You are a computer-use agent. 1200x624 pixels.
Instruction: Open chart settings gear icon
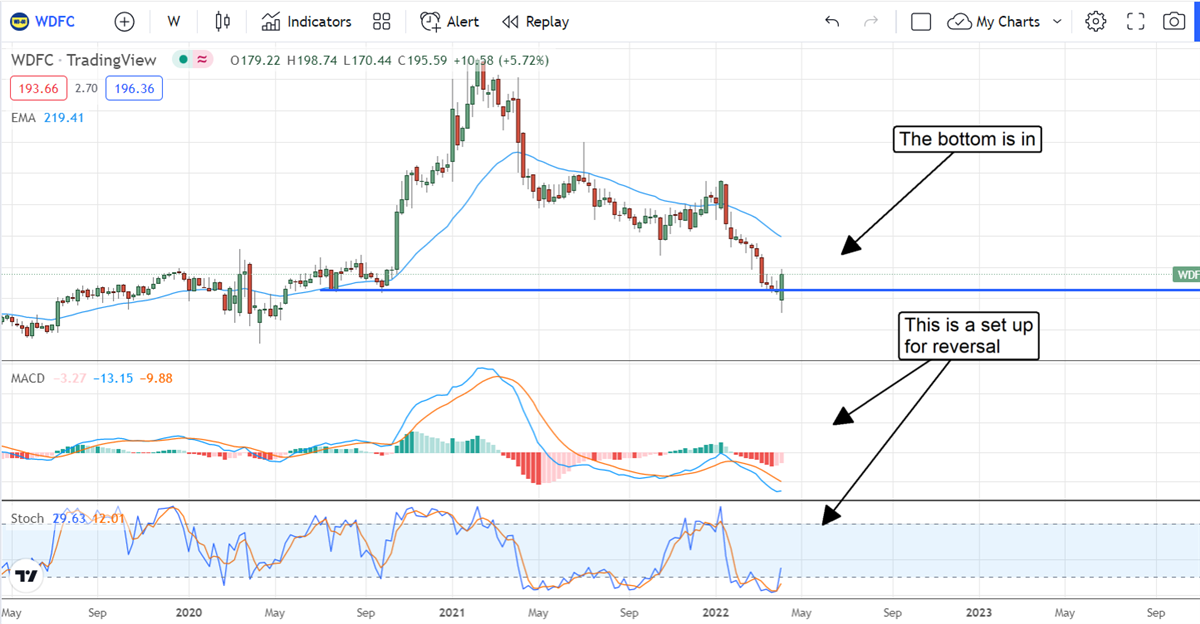[1096, 21]
